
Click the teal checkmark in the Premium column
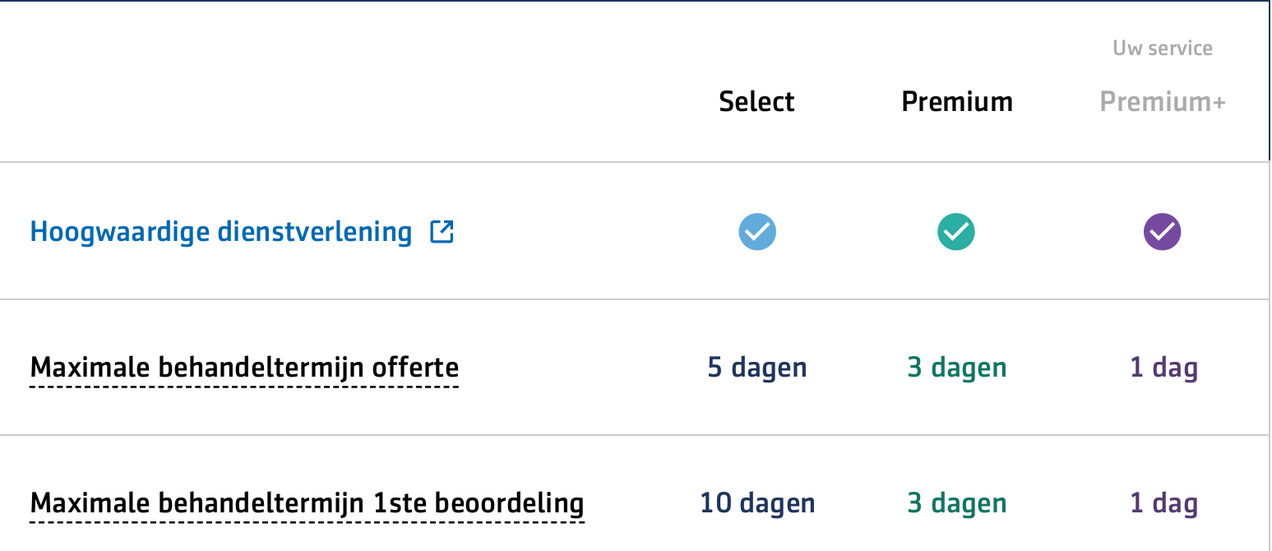(956, 232)
